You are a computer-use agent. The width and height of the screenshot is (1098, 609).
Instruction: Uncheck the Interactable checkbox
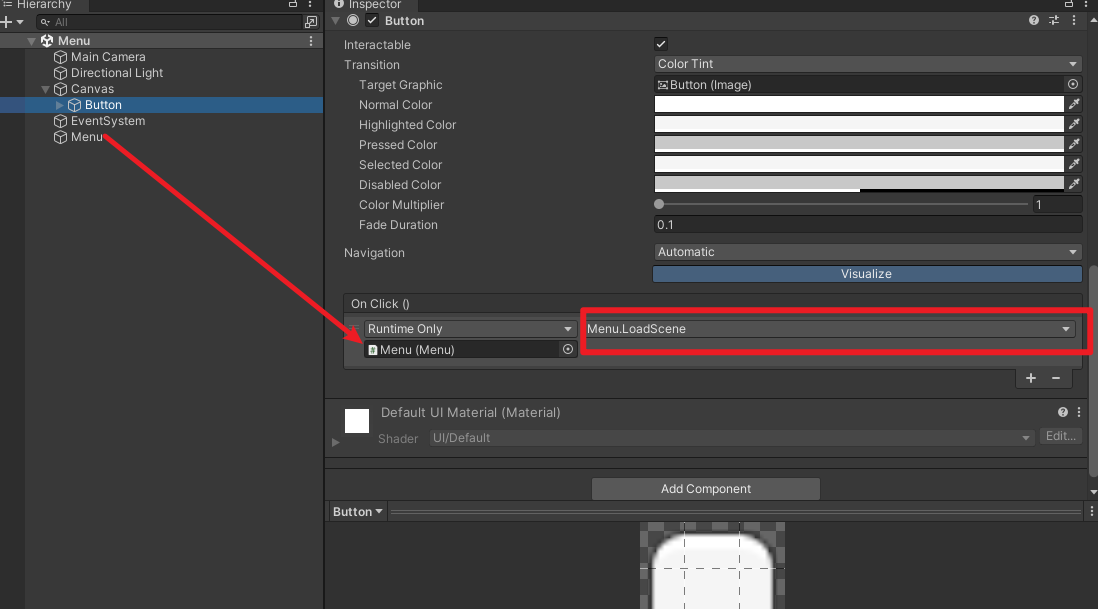pos(660,44)
